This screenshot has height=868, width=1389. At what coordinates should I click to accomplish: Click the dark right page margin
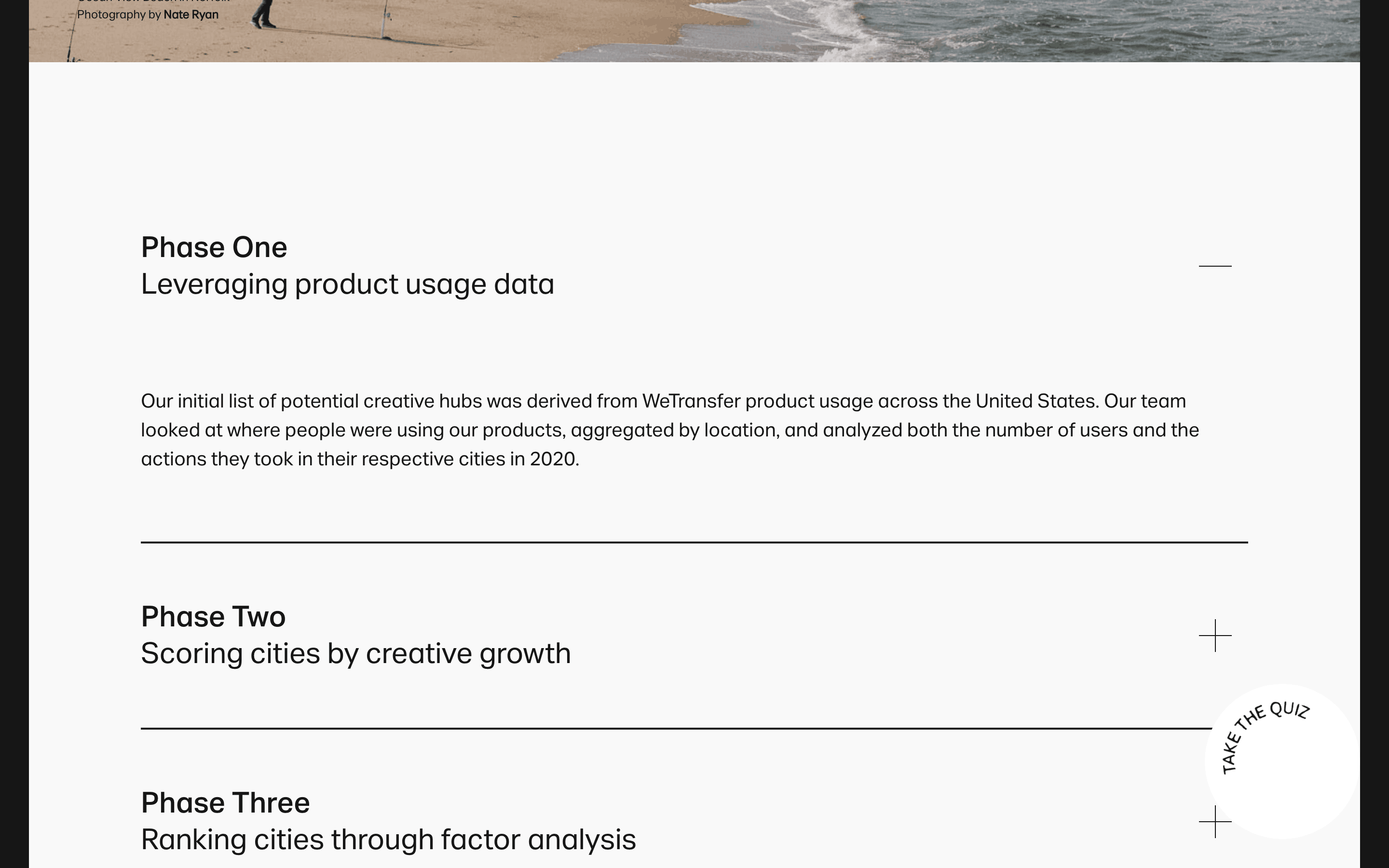tap(1375, 434)
